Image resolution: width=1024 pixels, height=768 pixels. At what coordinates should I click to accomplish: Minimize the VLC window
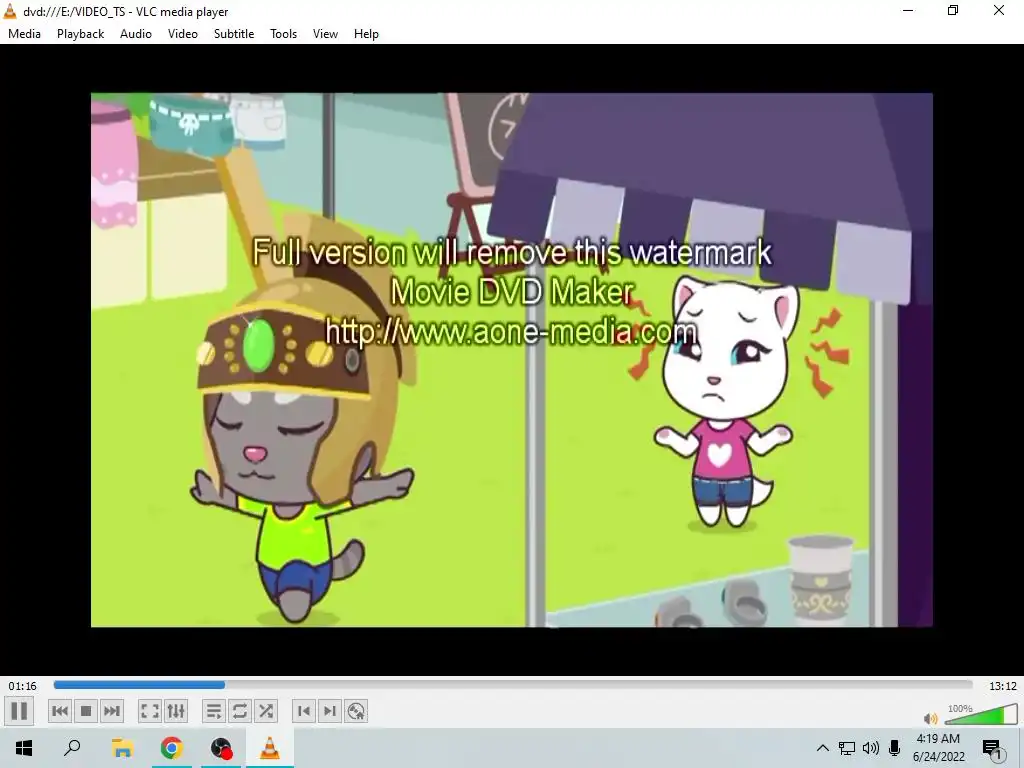[908, 11]
